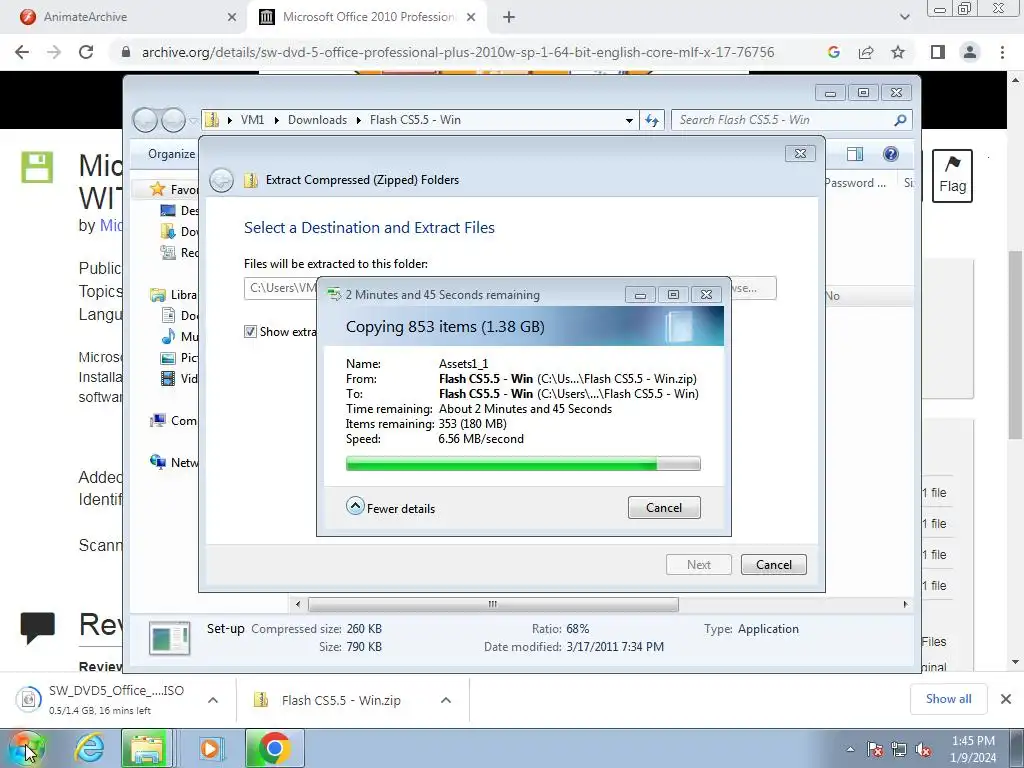Image resolution: width=1024 pixels, height=768 pixels.
Task: Open Windows Explorer taskbar icon
Action: click(147, 748)
